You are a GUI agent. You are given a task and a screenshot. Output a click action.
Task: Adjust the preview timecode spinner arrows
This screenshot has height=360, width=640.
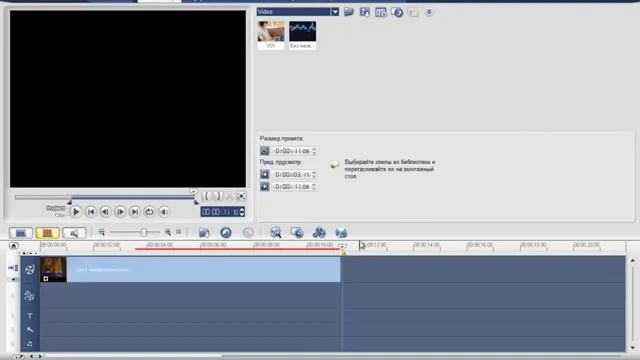(242, 212)
